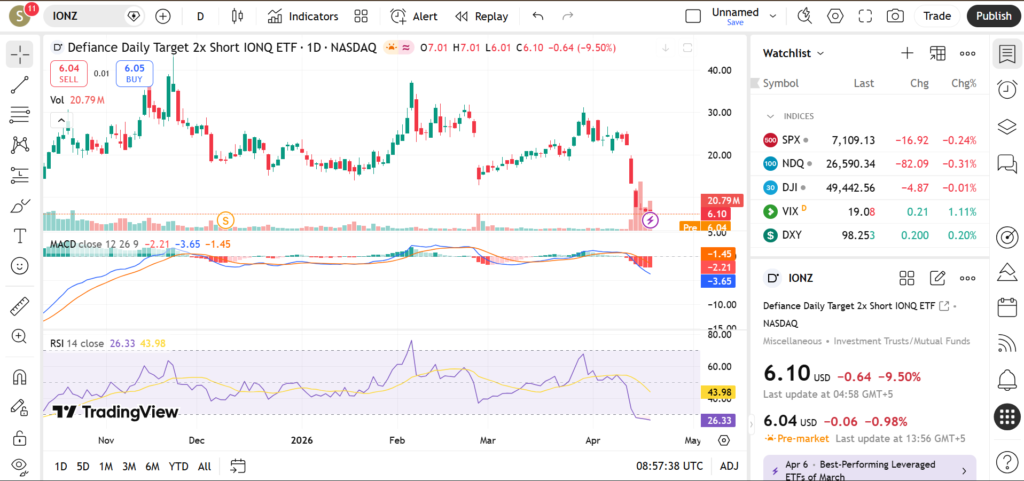The image size is (1024, 481).
Task: Open the Alerts bell in right sidebar
Action: pyautogui.click(x=1007, y=379)
